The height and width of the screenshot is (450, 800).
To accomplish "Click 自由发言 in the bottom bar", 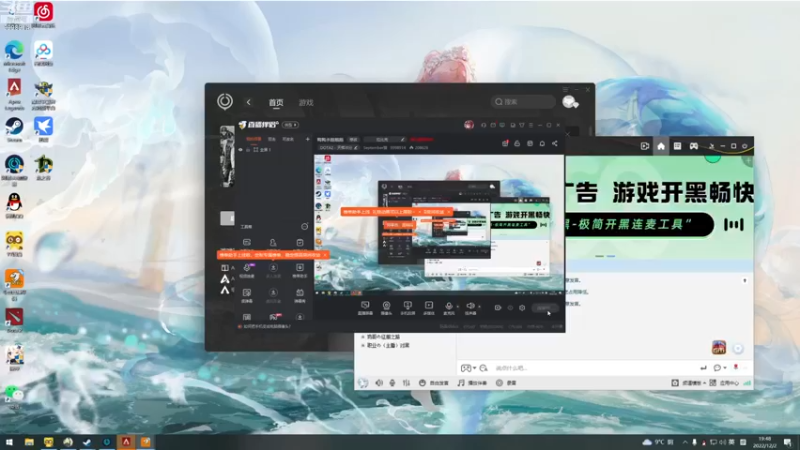I will tap(434, 383).
